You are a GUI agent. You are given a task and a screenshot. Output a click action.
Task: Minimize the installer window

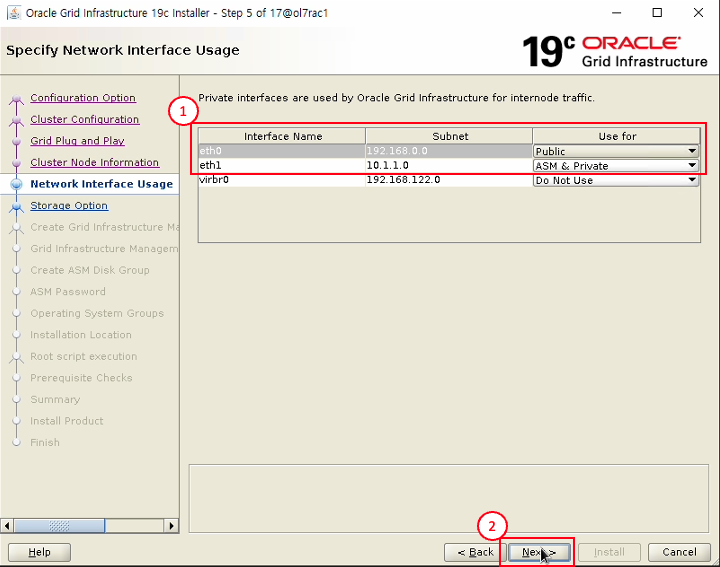(617, 13)
